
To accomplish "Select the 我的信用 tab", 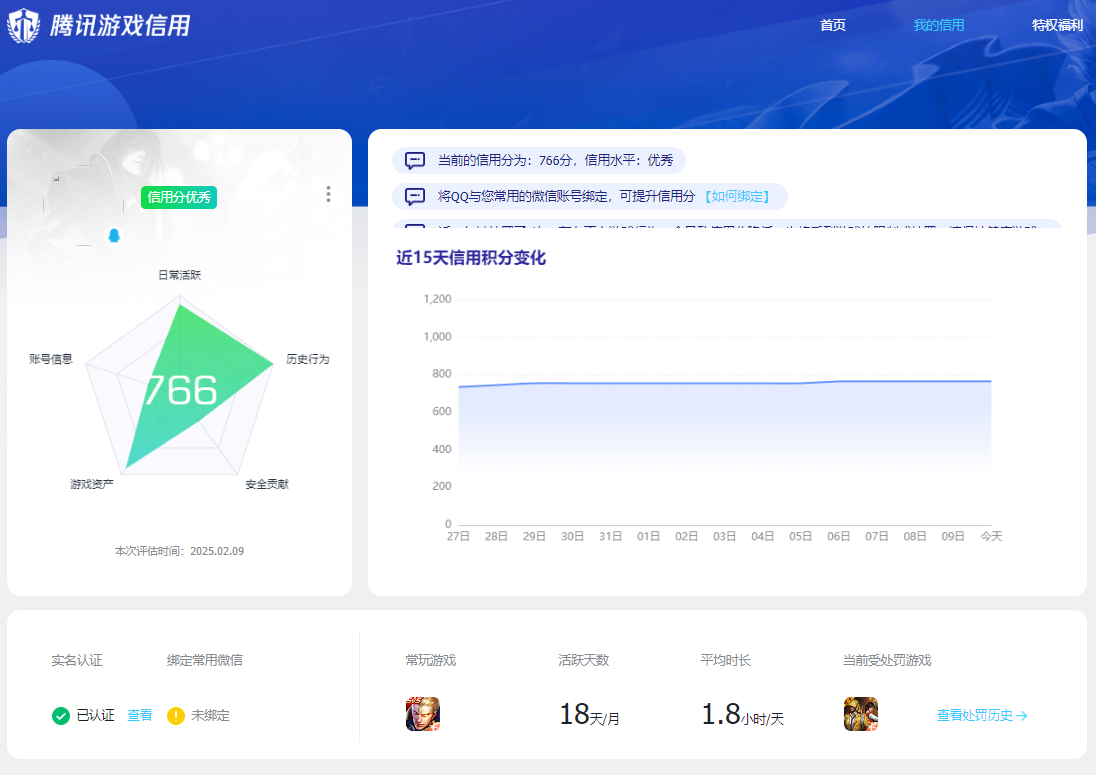I will tap(939, 25).
